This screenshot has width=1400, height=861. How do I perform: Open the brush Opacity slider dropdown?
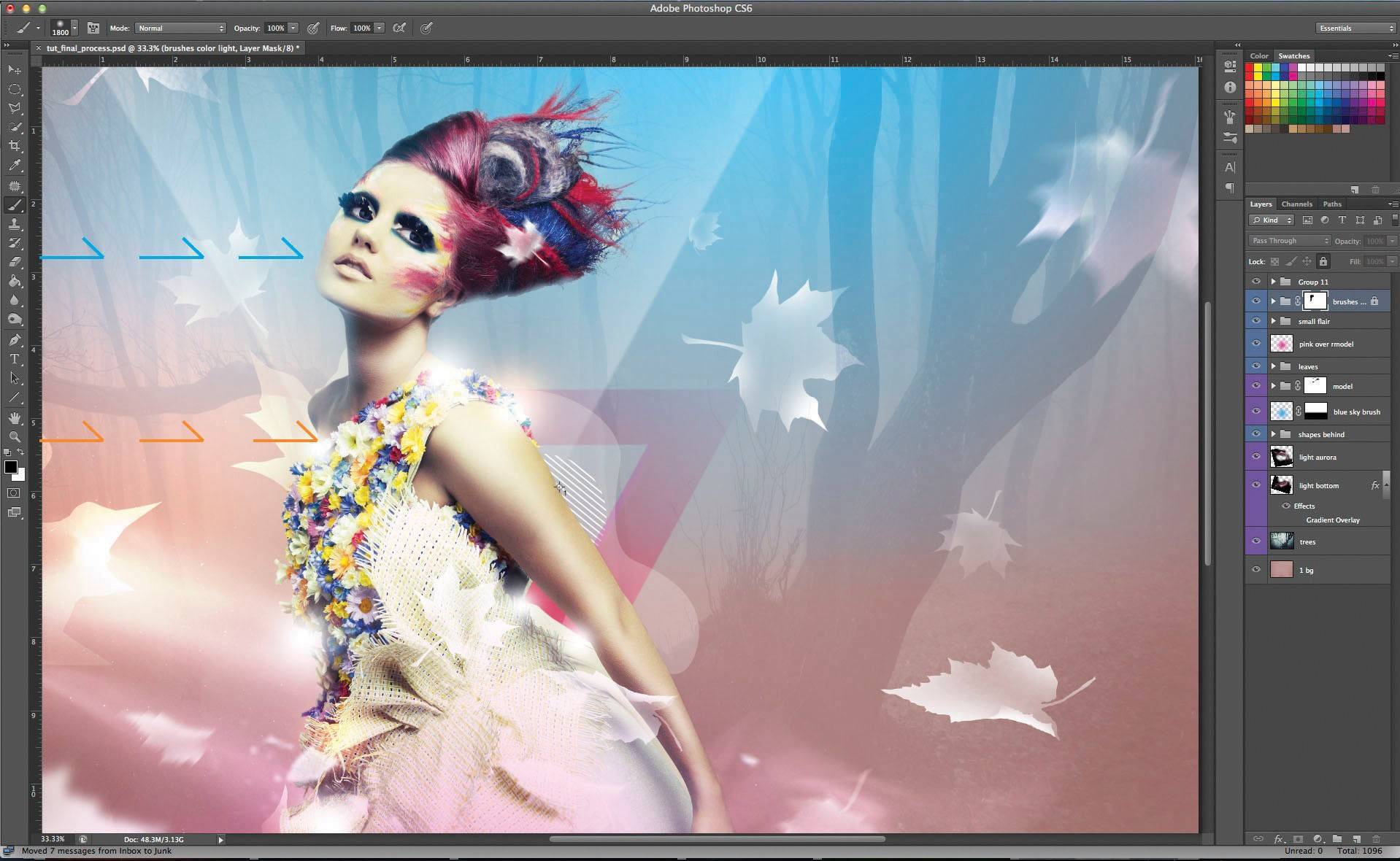click(293, 28)
